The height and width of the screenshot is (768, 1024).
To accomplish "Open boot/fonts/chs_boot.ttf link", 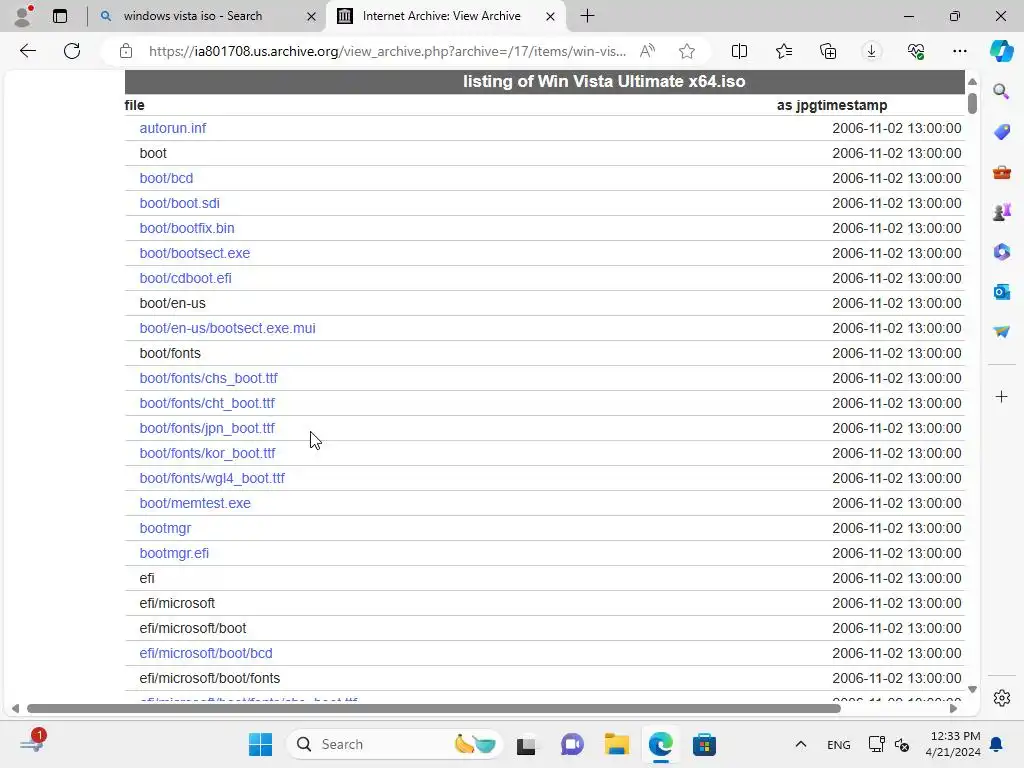I will [208, 378].
